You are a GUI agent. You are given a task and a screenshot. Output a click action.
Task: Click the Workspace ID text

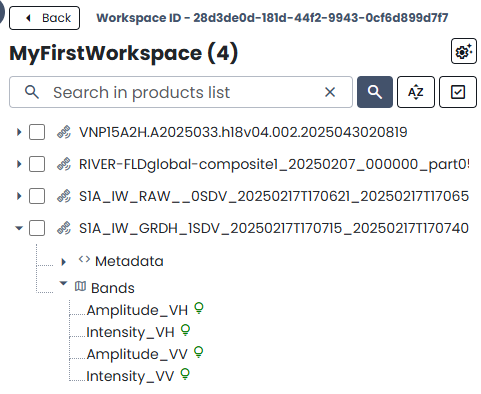point(272,18)
